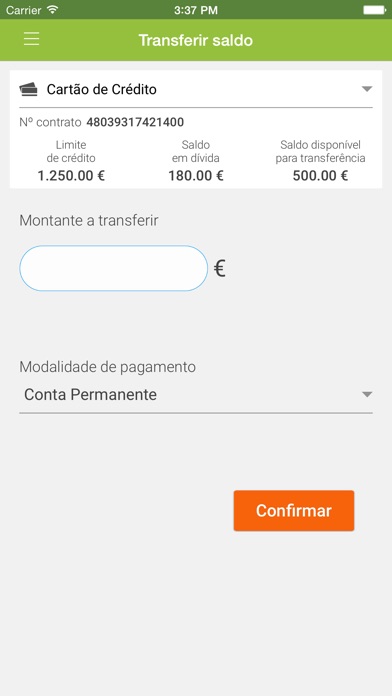Open the hamburger menu icon
Image resolution: width=392 pixels, height=696 pixels.
click(x=32, y=39)
